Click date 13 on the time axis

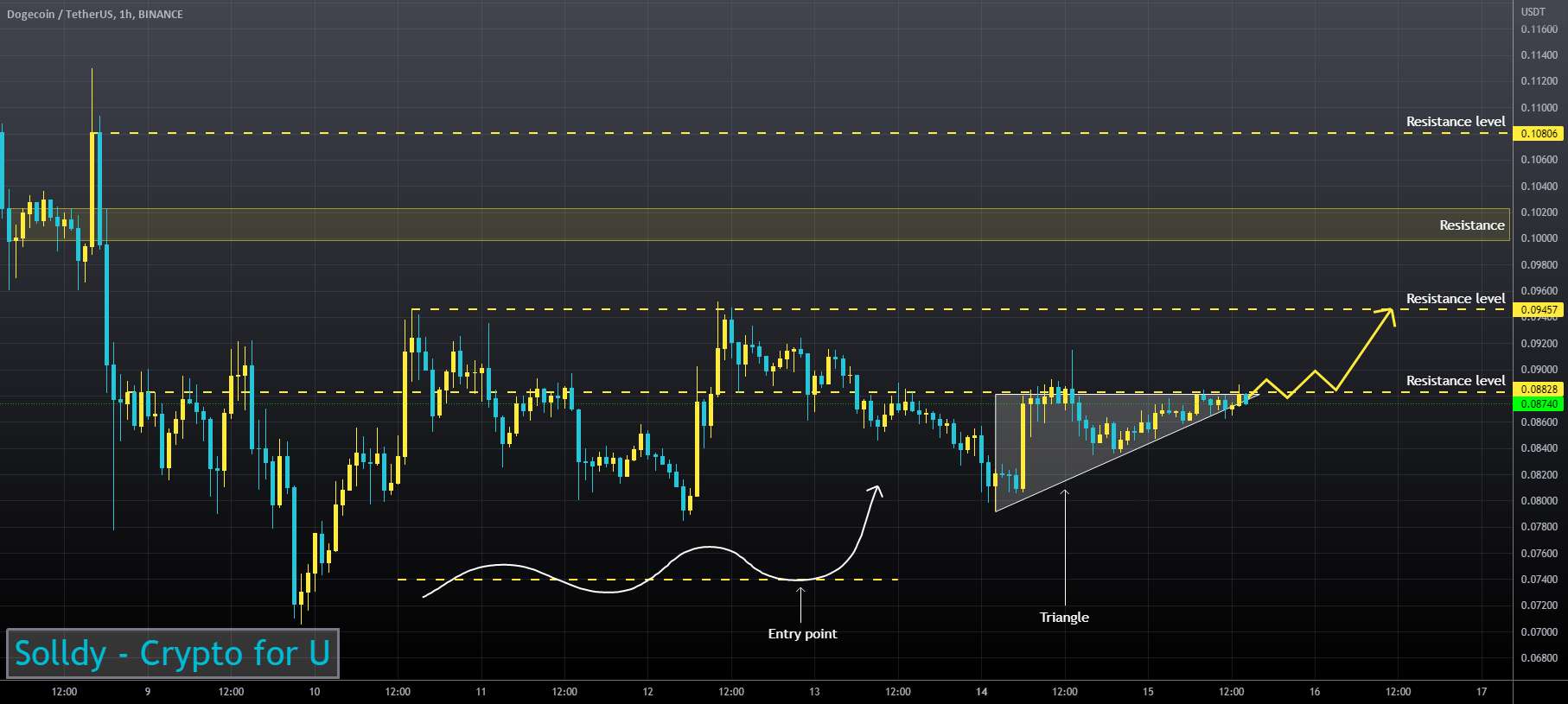814,692
